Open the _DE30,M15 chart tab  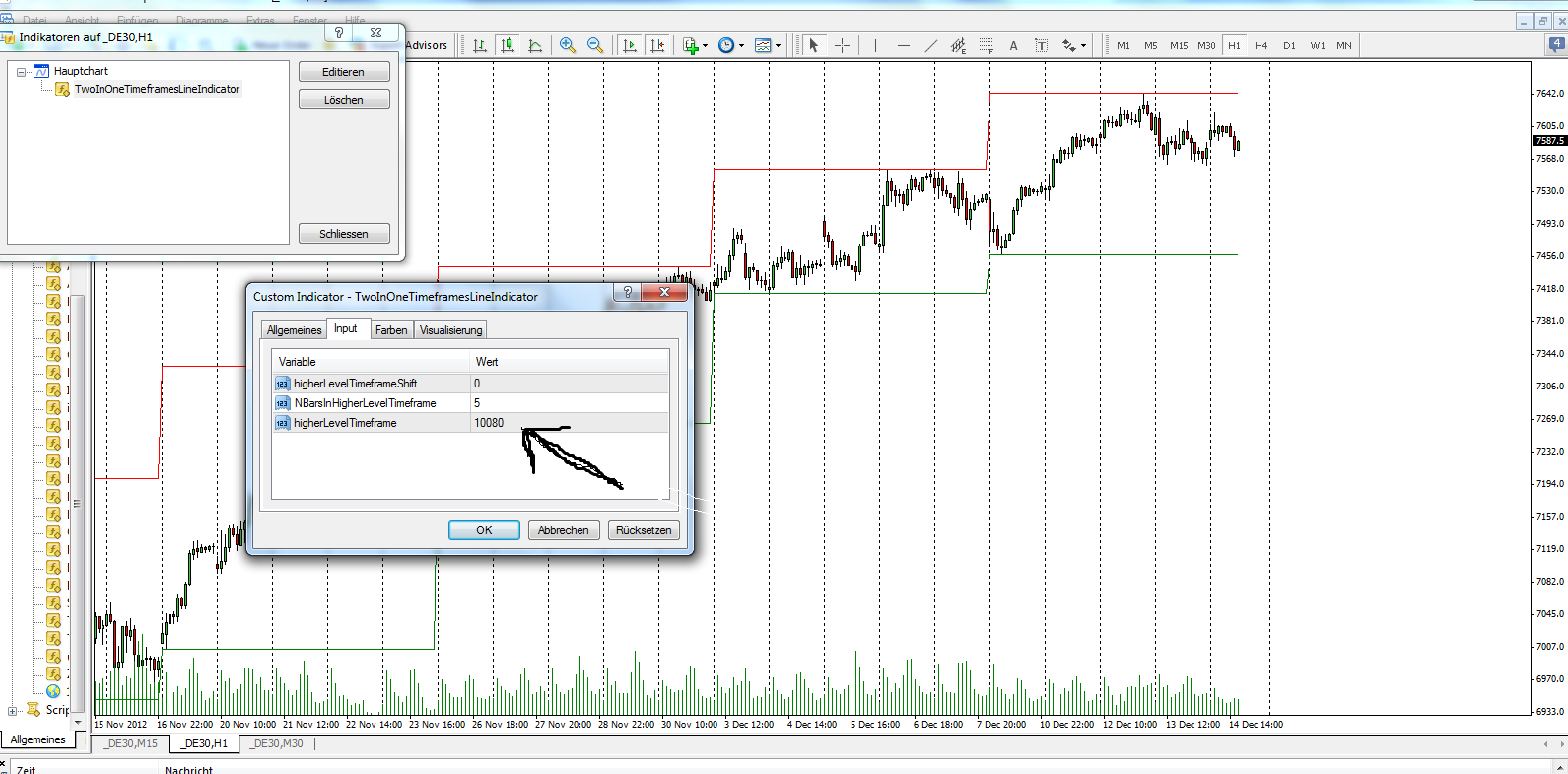point(132,743)
